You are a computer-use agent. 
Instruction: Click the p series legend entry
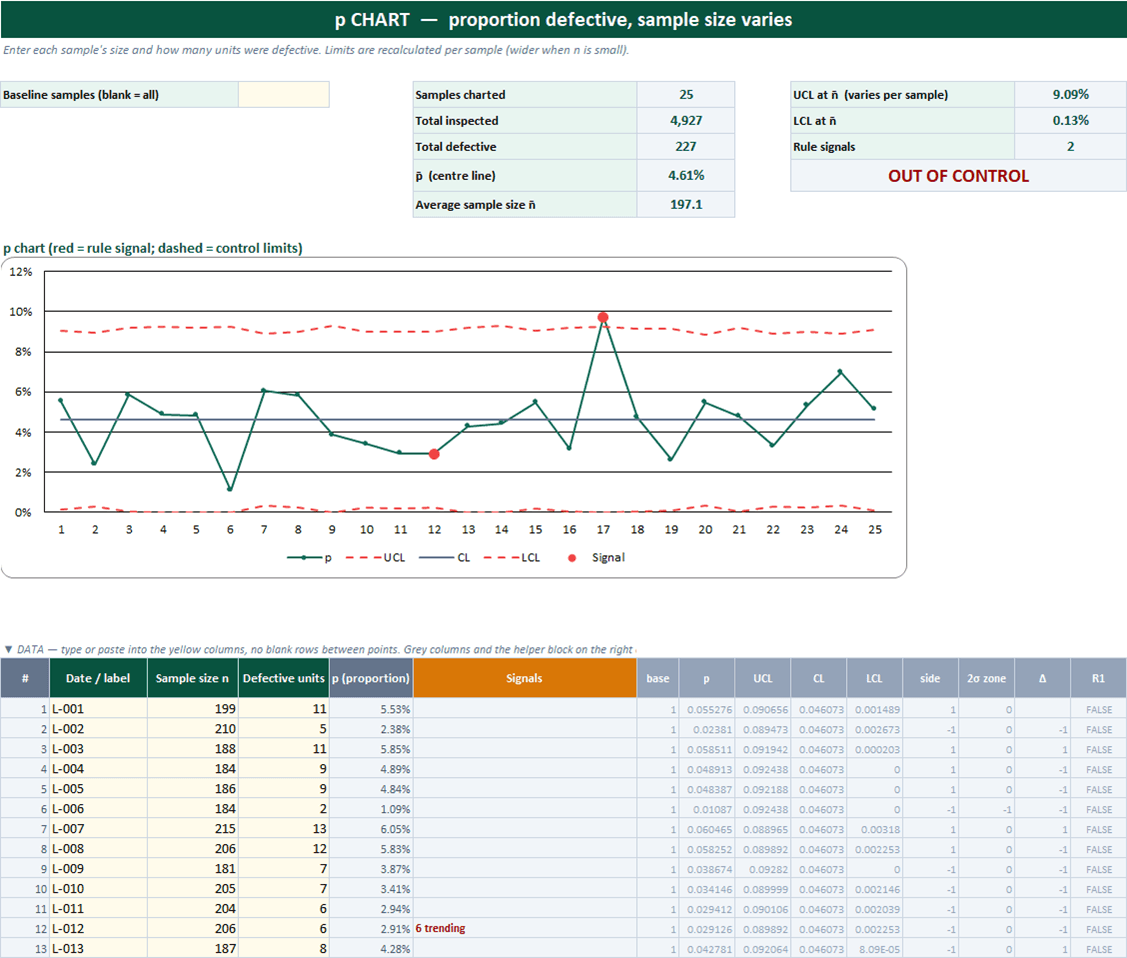(x=309, y=558)
